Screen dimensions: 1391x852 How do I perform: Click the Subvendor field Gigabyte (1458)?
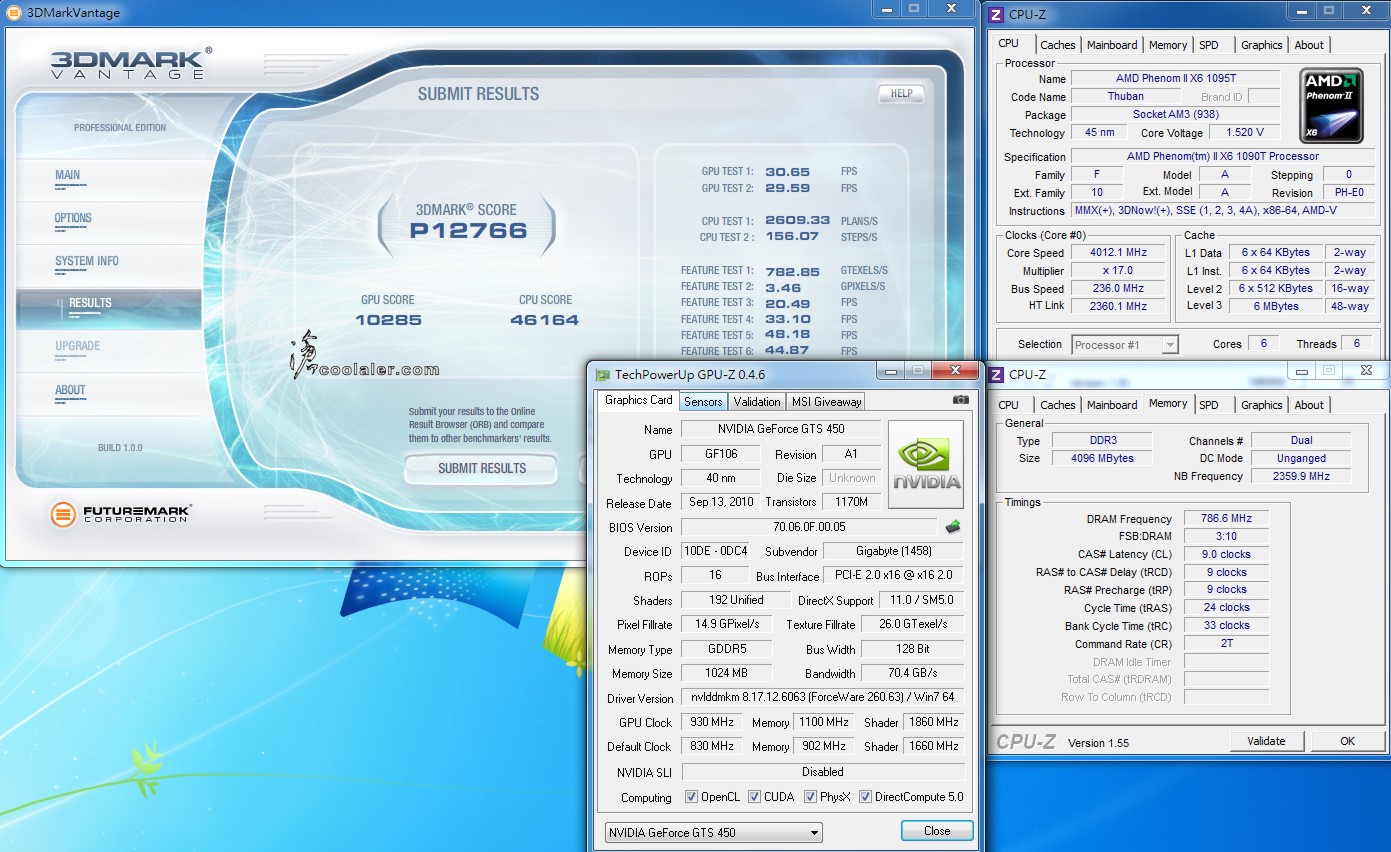coord(894,551)
